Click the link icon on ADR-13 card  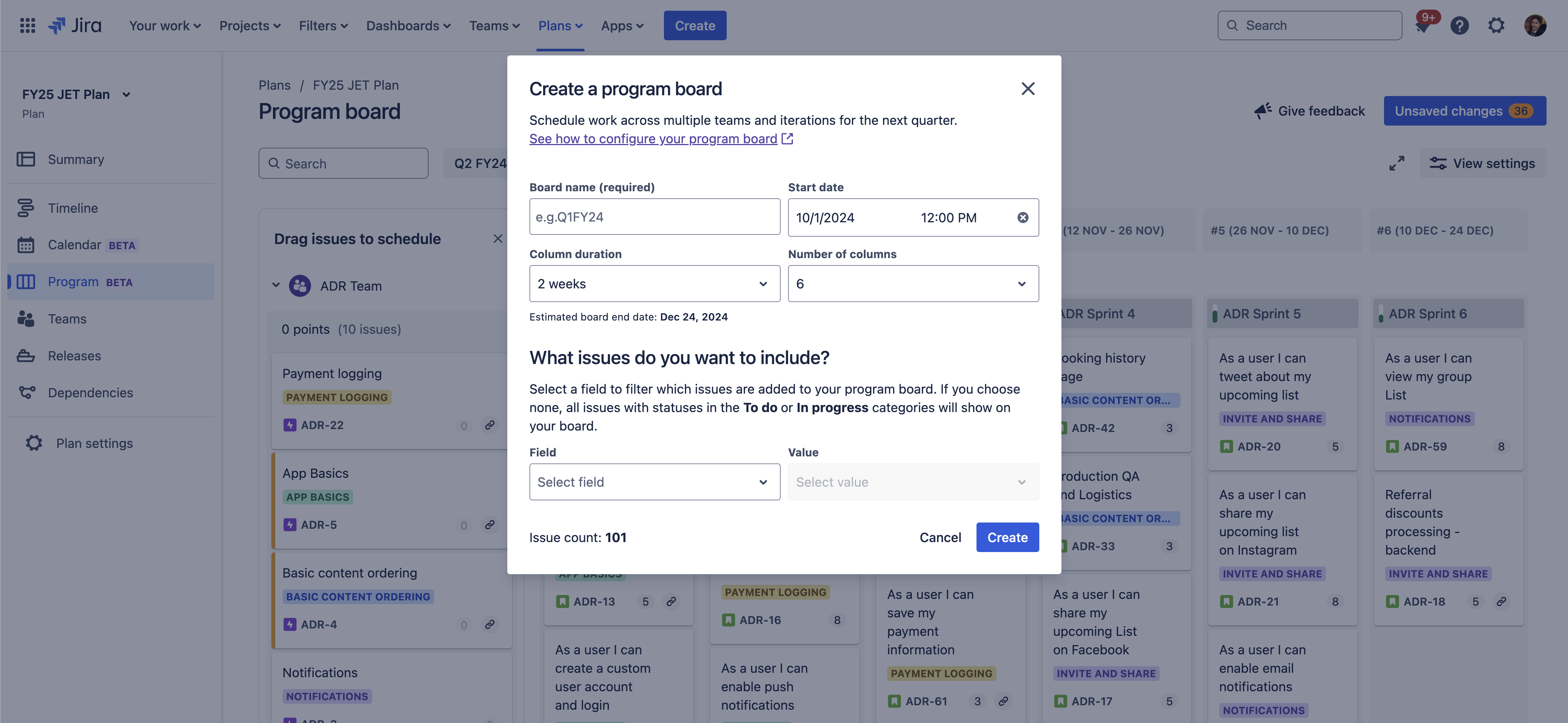pos(671,601)
